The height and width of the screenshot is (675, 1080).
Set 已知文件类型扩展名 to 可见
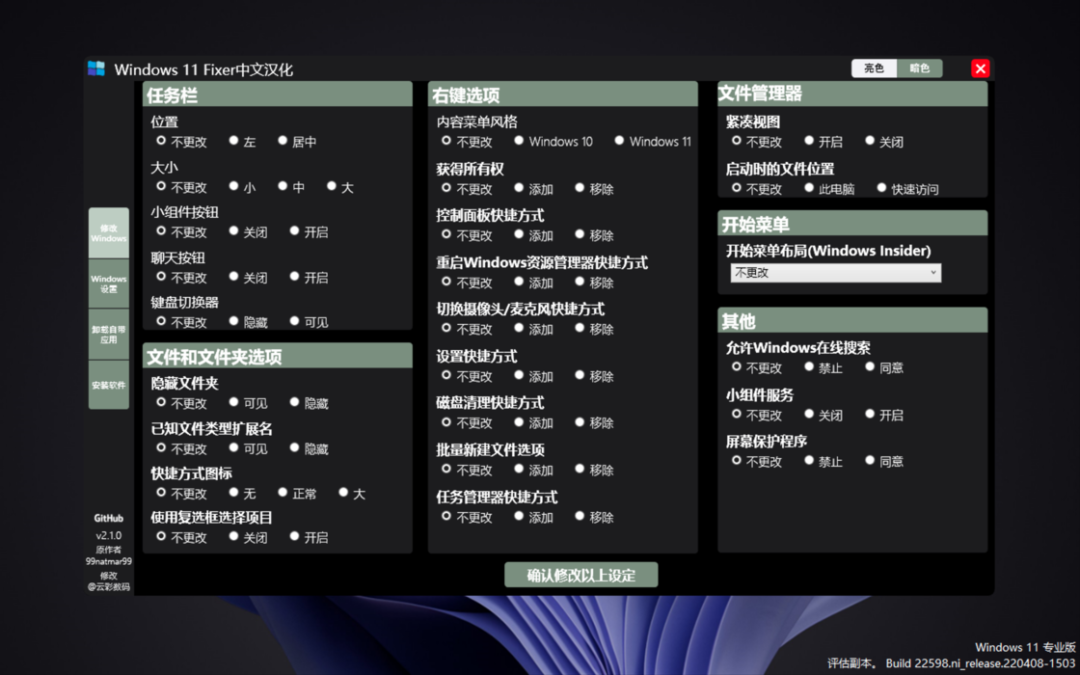pyautogui.click(x=249, y=448)
